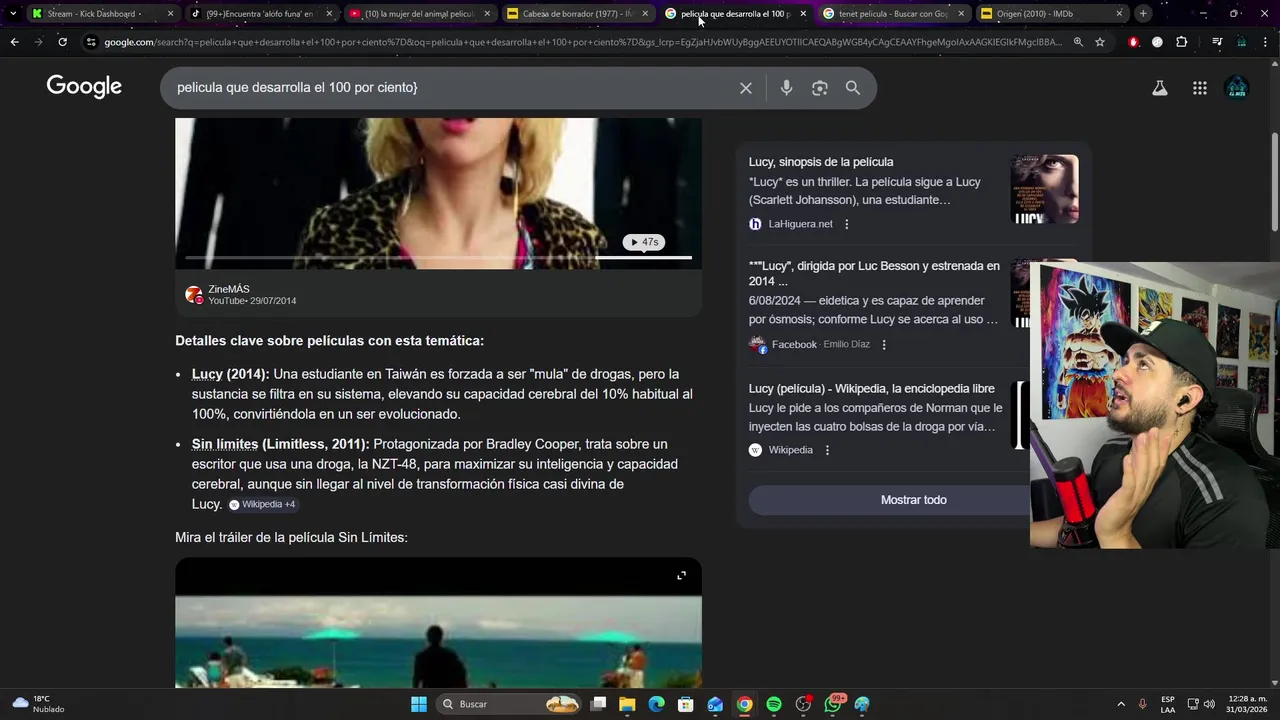Image resolution: width=1280 pixels, height=720 pixels.
Task: Open the Google account avatar
Action: tap(1237, 88)
